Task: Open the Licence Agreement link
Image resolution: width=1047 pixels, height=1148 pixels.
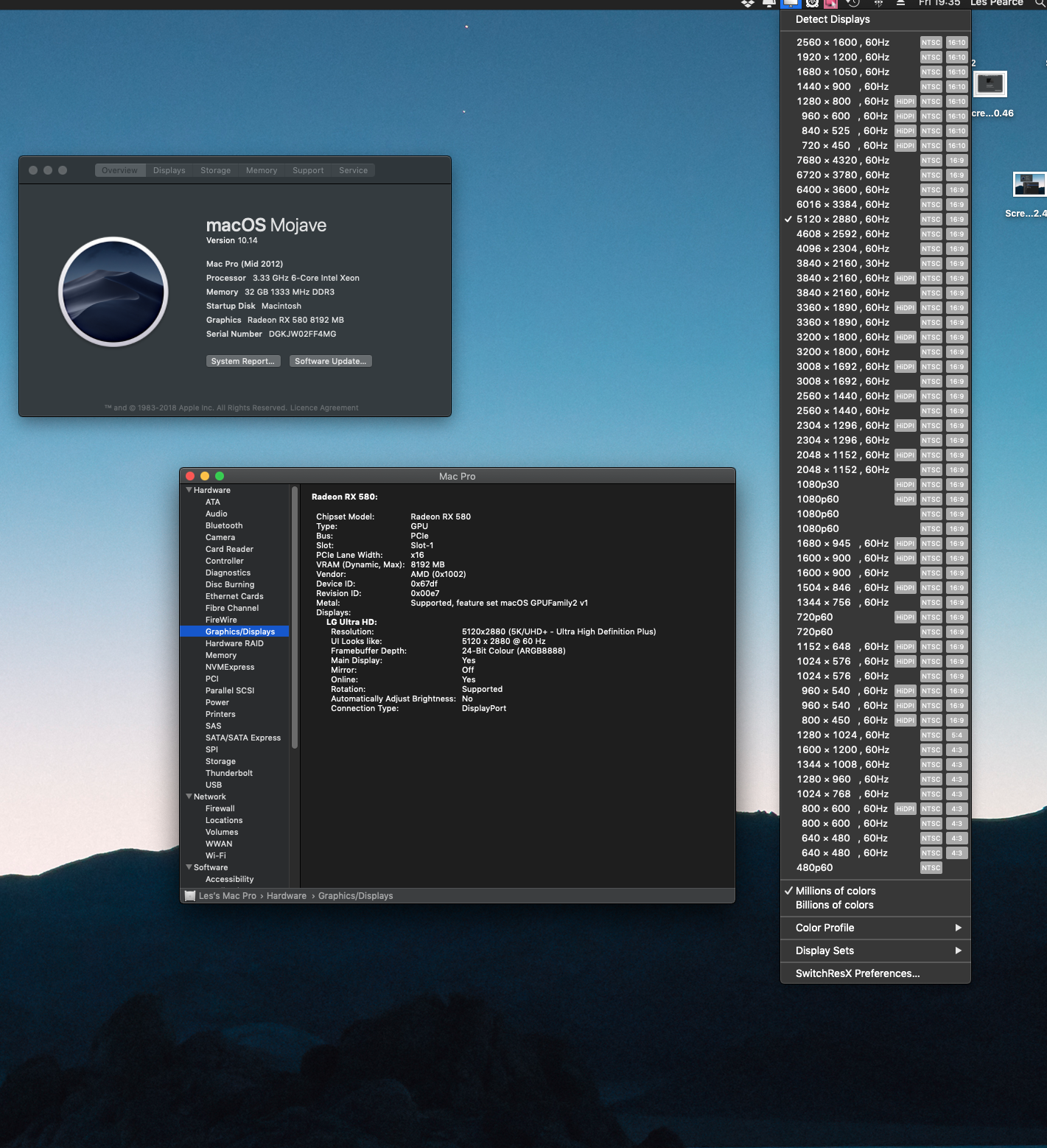Action: [324, 407]
